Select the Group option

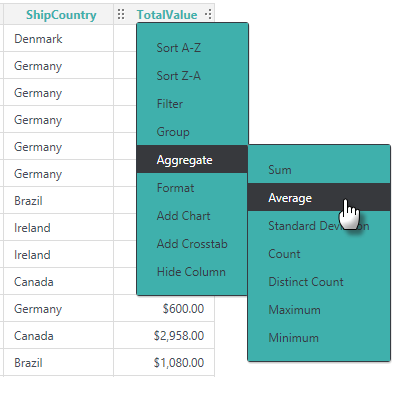192,132
